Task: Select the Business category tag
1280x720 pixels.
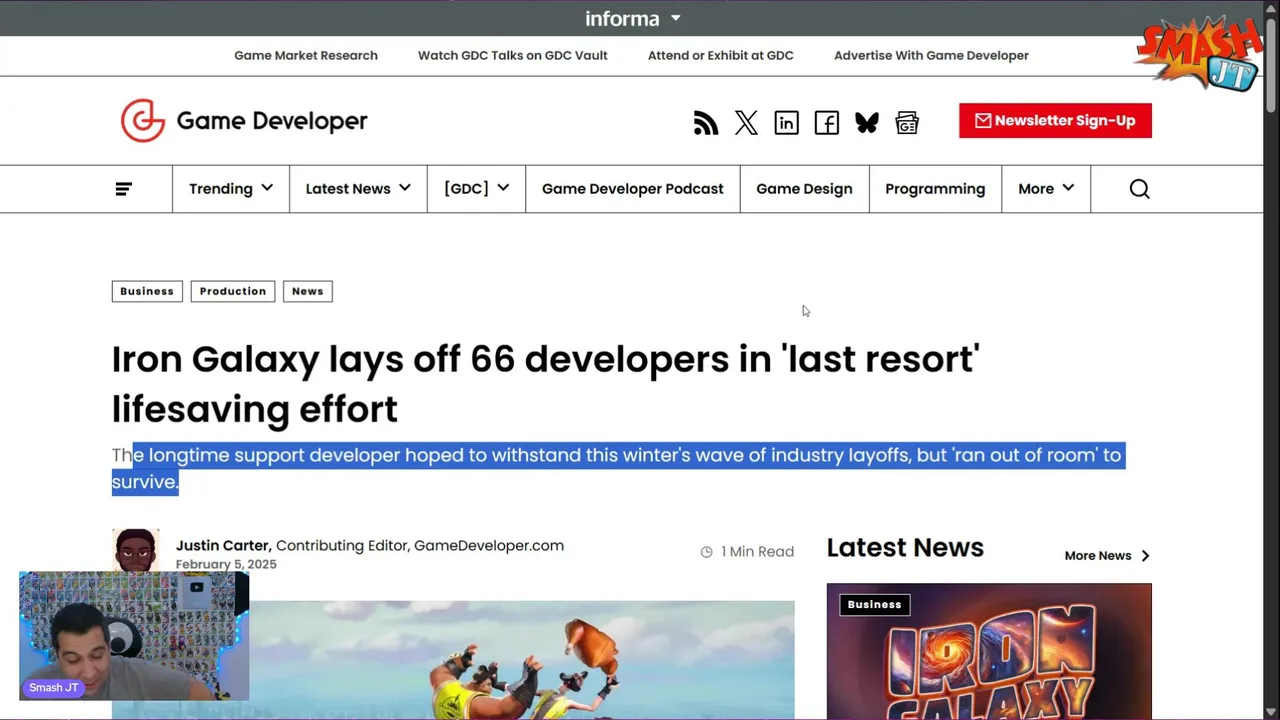Action: pyautogui.click(x=147, y=291)
